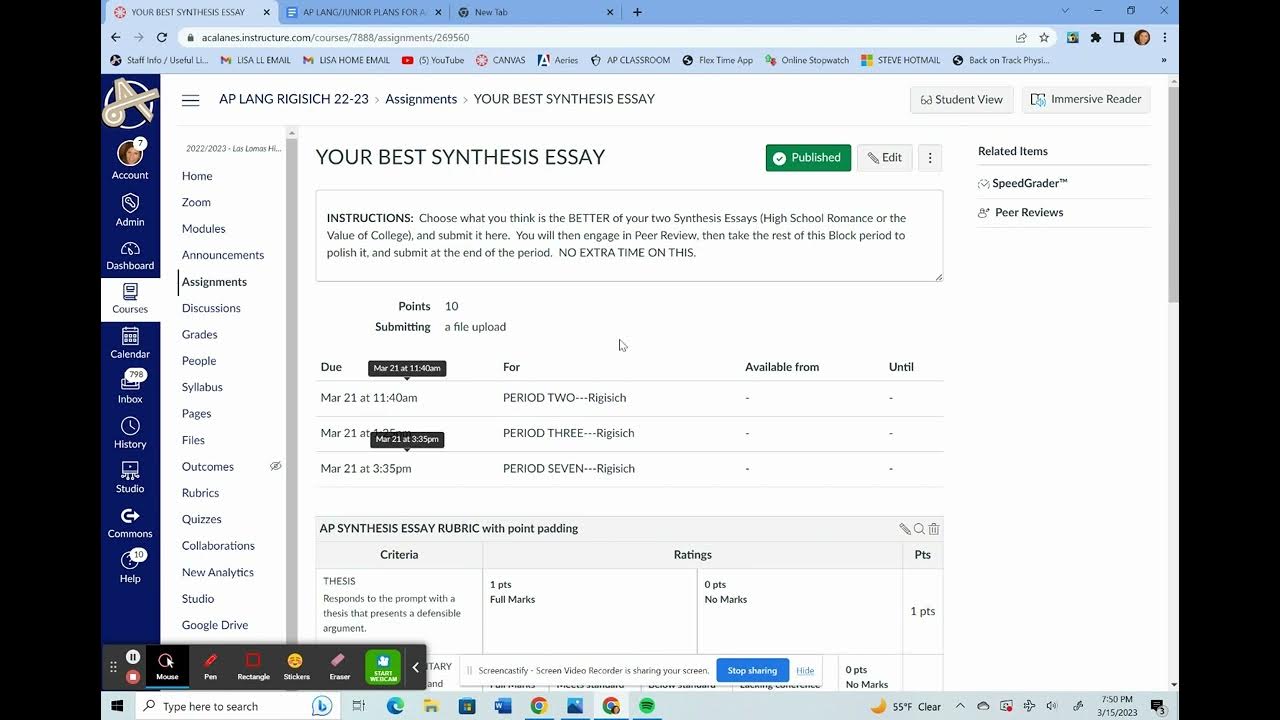
Task: Open AP LANG RIGISICH 22-23 breadcrumb
Action: pyautogui.click(x=294, y=99)
